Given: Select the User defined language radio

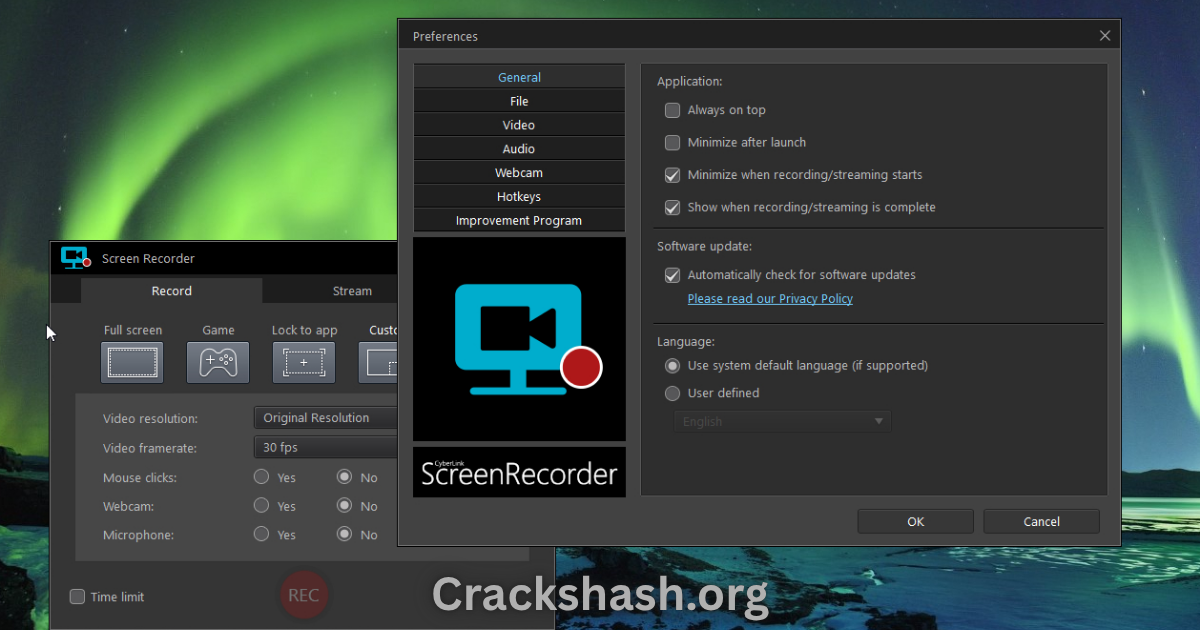Looking at the screenshot, I should click(x=673, y=393).
